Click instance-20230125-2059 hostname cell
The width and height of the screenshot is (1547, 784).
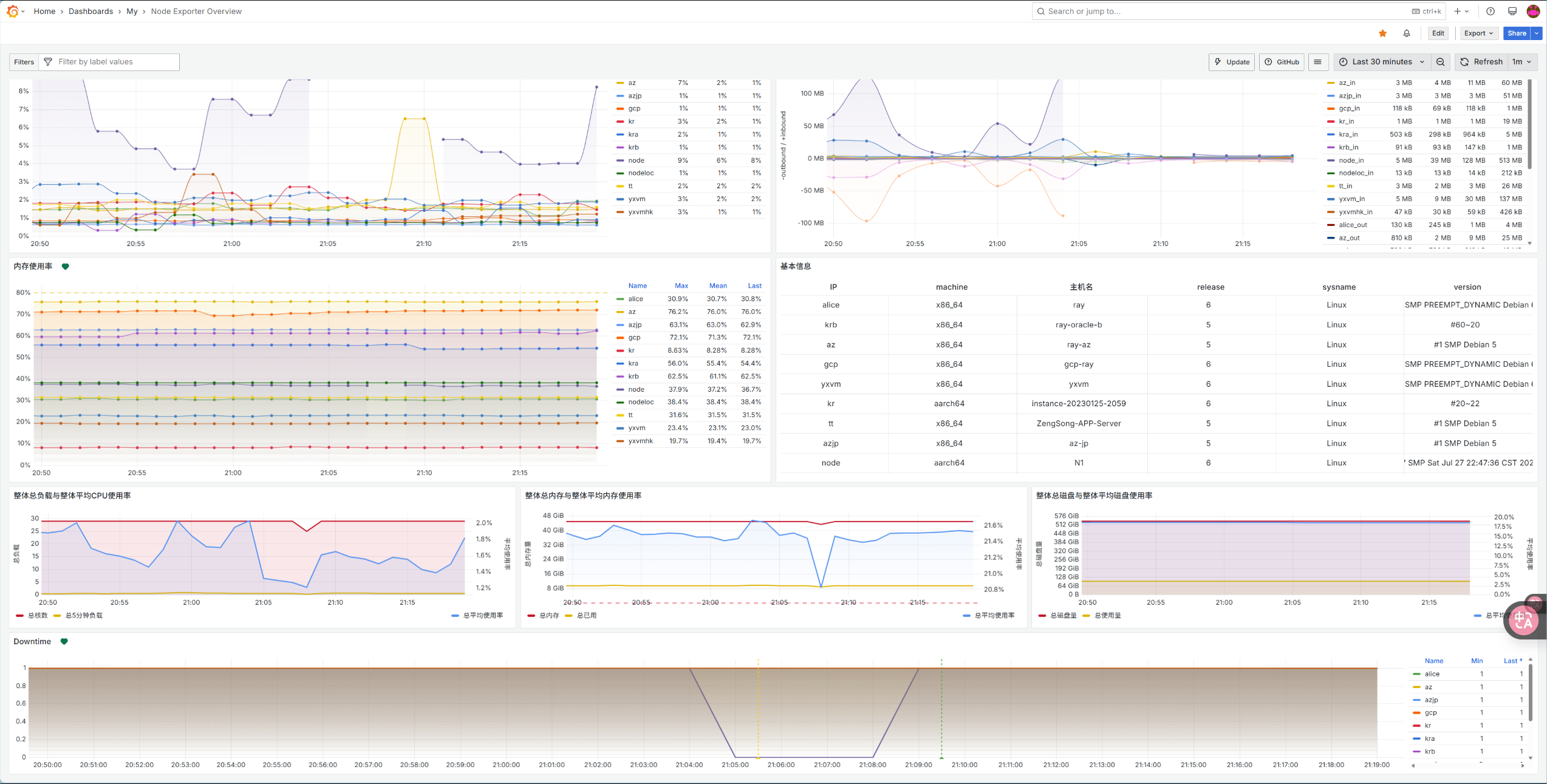[x=1079, y=404]
